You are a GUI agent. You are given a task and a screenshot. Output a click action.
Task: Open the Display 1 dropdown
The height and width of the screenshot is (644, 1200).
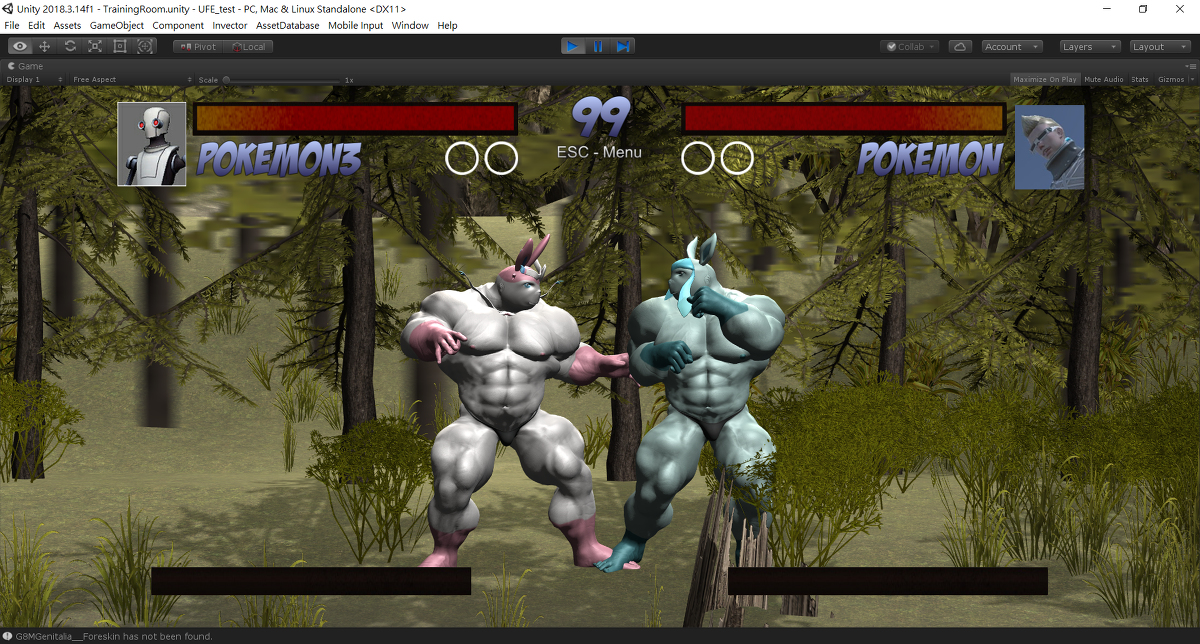[x=34, y=79]
